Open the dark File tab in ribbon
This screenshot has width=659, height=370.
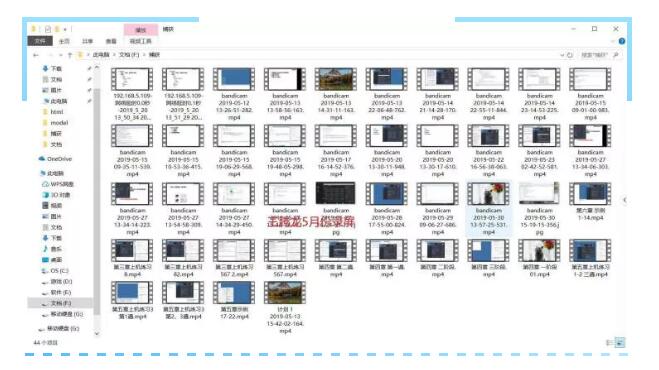pos(40,41)
